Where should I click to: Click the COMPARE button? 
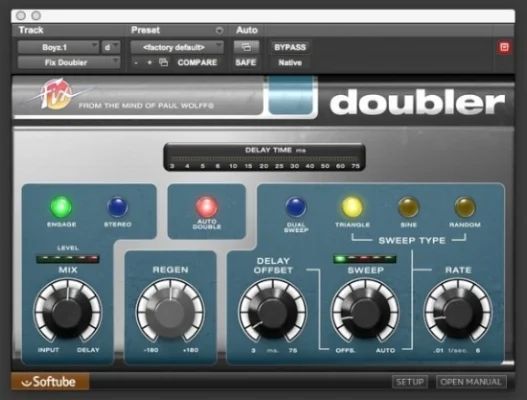click(x=197, y=63)
